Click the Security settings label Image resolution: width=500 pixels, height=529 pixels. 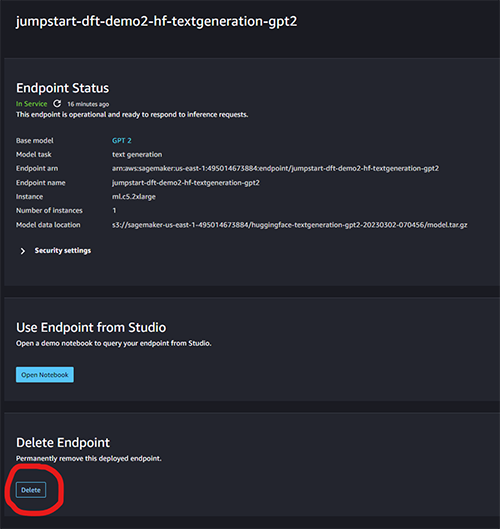63,251
